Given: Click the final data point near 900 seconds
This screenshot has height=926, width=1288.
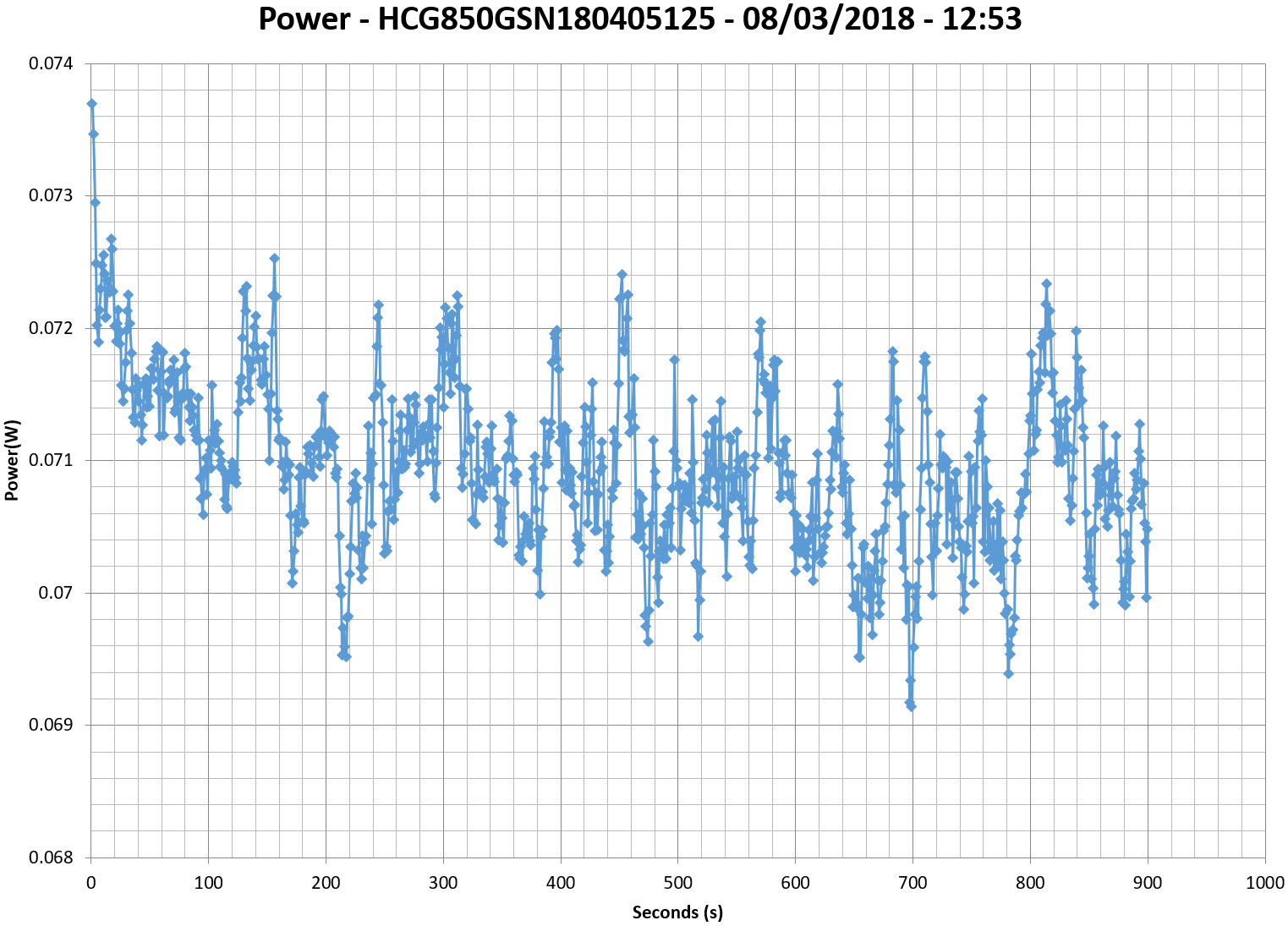Looking at the screenshot, I should click(1147, 597).
